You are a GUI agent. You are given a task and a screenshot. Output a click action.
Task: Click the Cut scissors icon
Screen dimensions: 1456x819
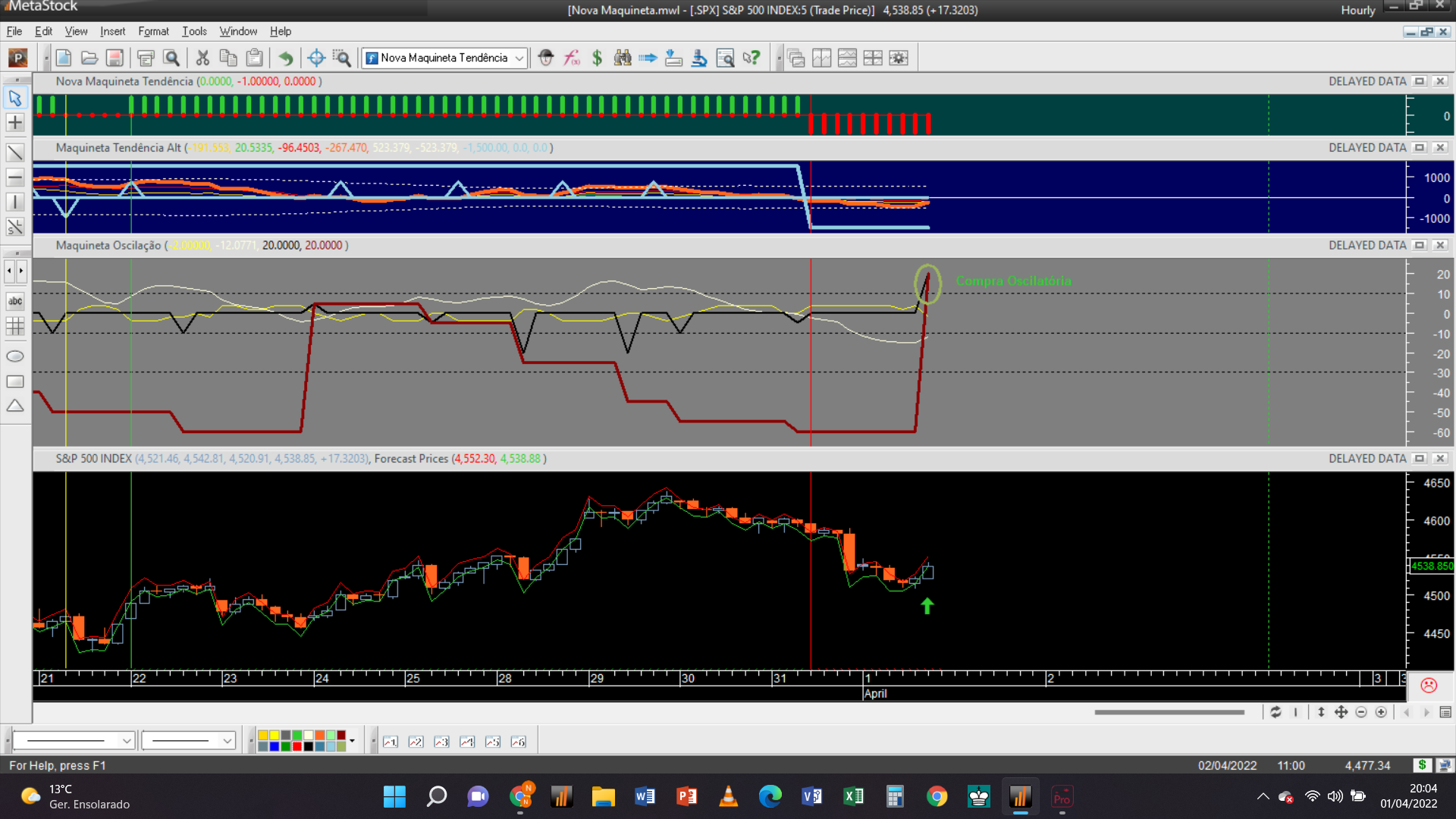point(202,58)
